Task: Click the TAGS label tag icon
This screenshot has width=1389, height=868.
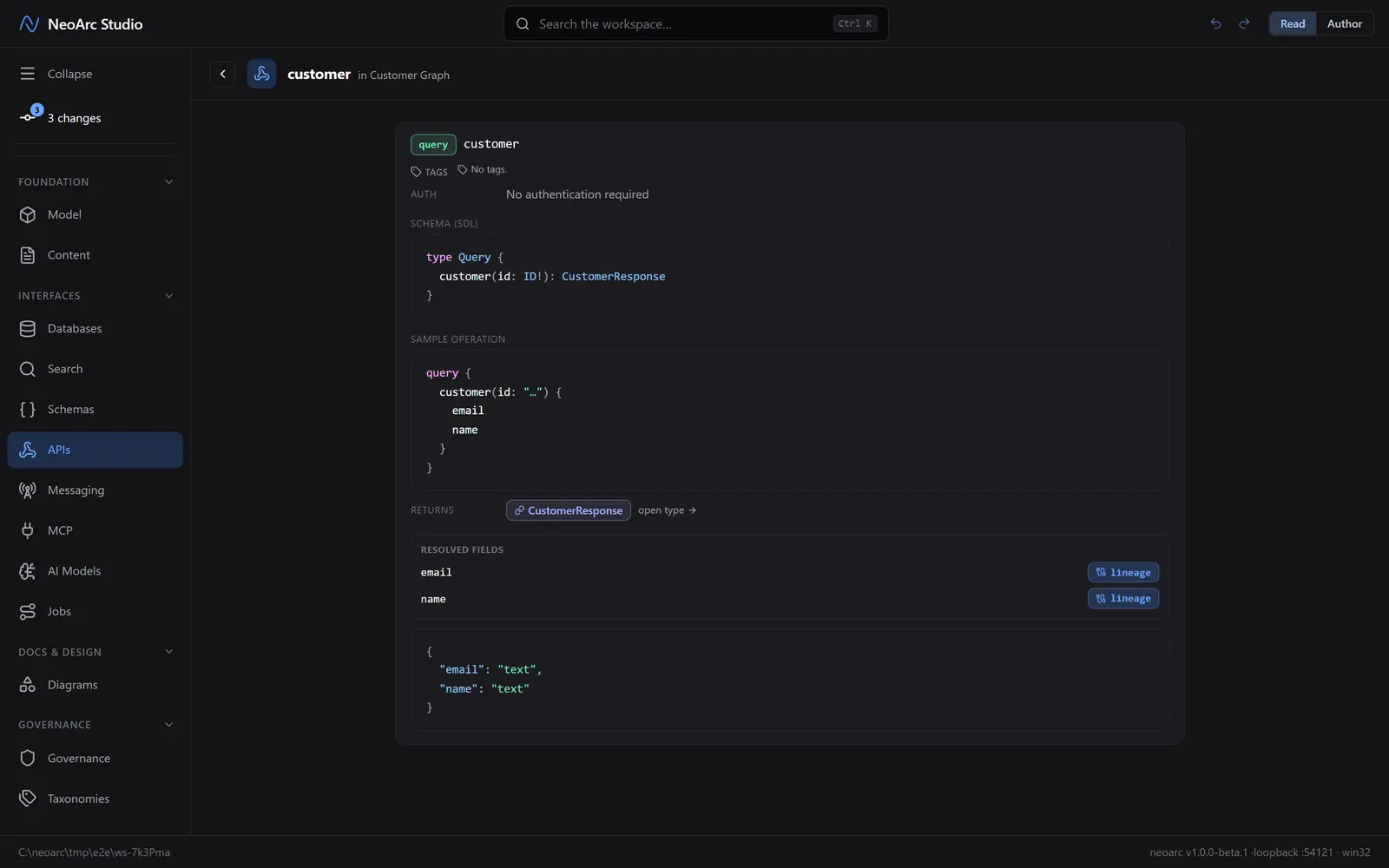Action: point(416,172)
